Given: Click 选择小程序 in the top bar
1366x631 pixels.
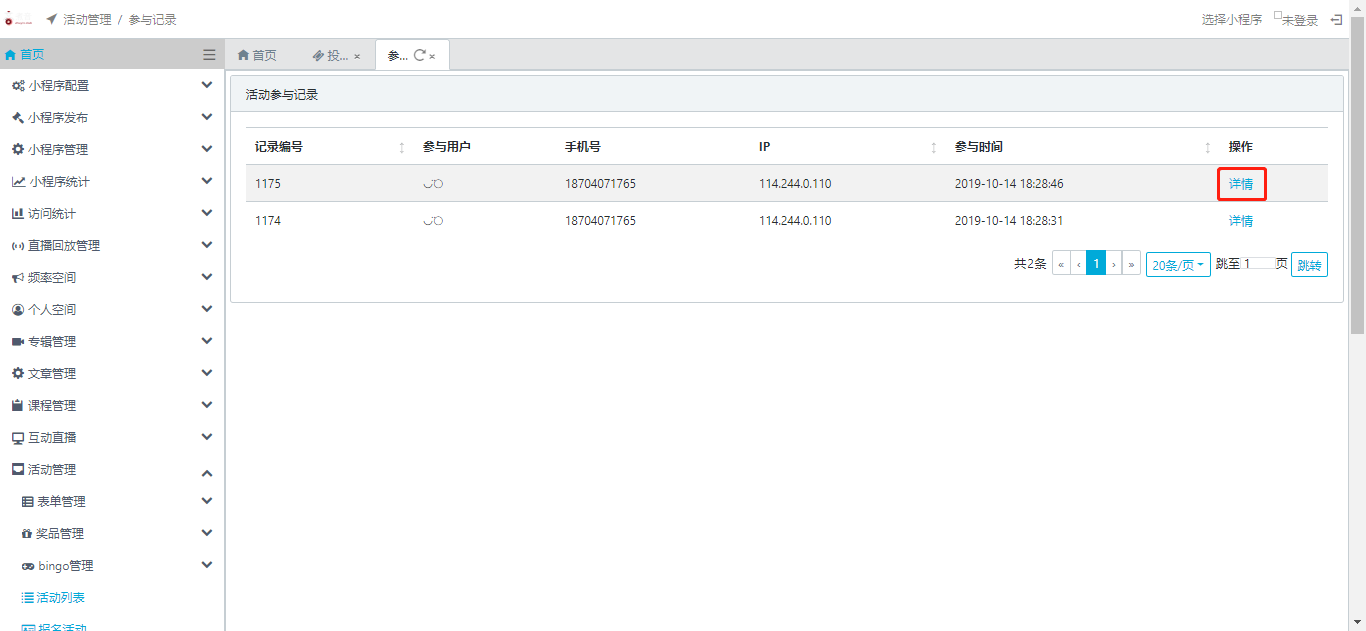Looking at the screenshot, I should (1231, 20).
